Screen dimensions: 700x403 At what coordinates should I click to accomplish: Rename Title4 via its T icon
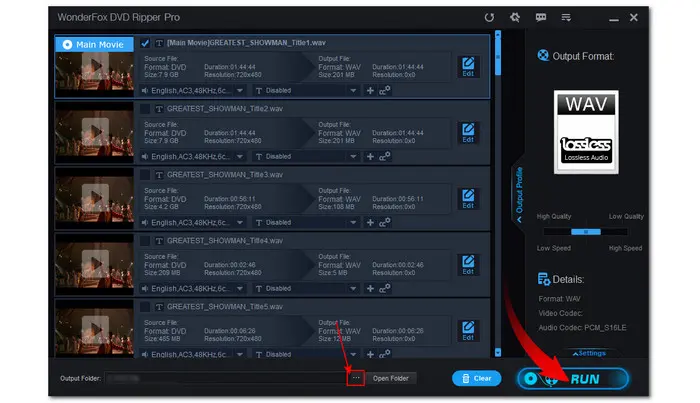pos(159,241)
